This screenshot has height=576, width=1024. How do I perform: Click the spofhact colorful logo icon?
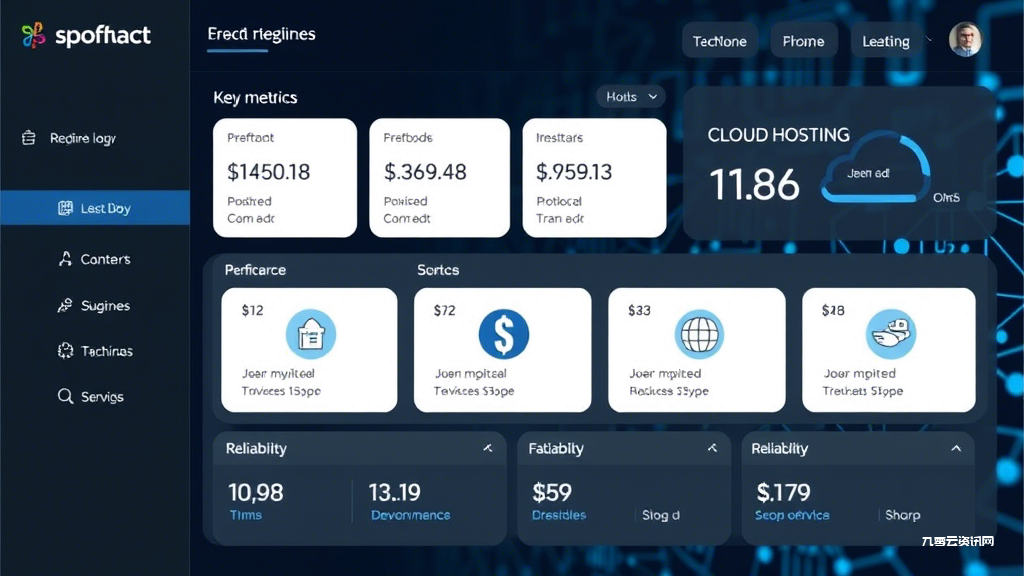tap(33, 35)
